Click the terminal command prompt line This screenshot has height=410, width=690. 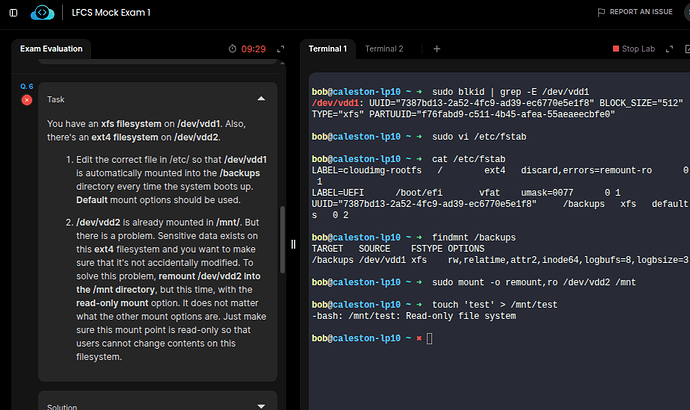click(x=430, y=340)
